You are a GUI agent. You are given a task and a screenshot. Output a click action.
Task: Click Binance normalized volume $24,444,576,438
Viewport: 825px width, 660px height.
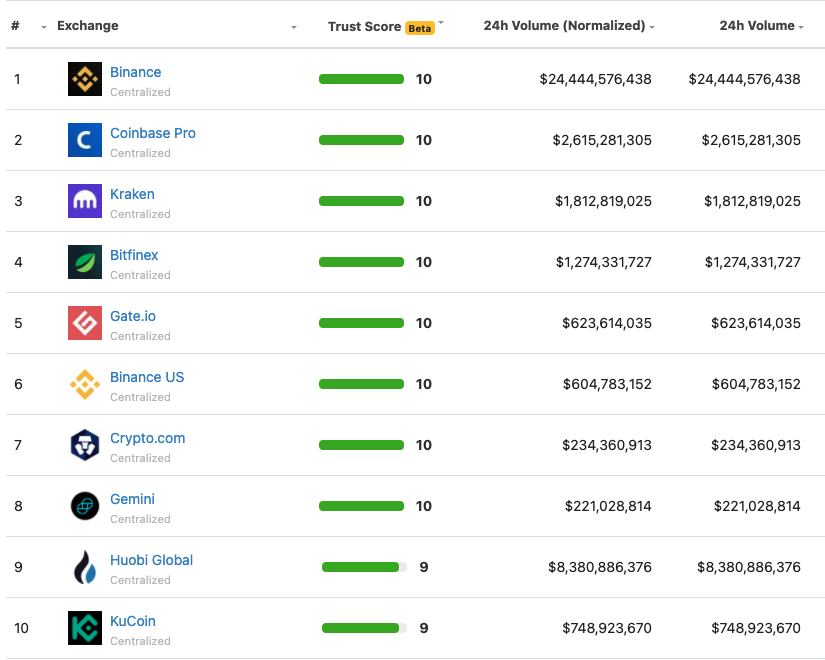[595, 79]
